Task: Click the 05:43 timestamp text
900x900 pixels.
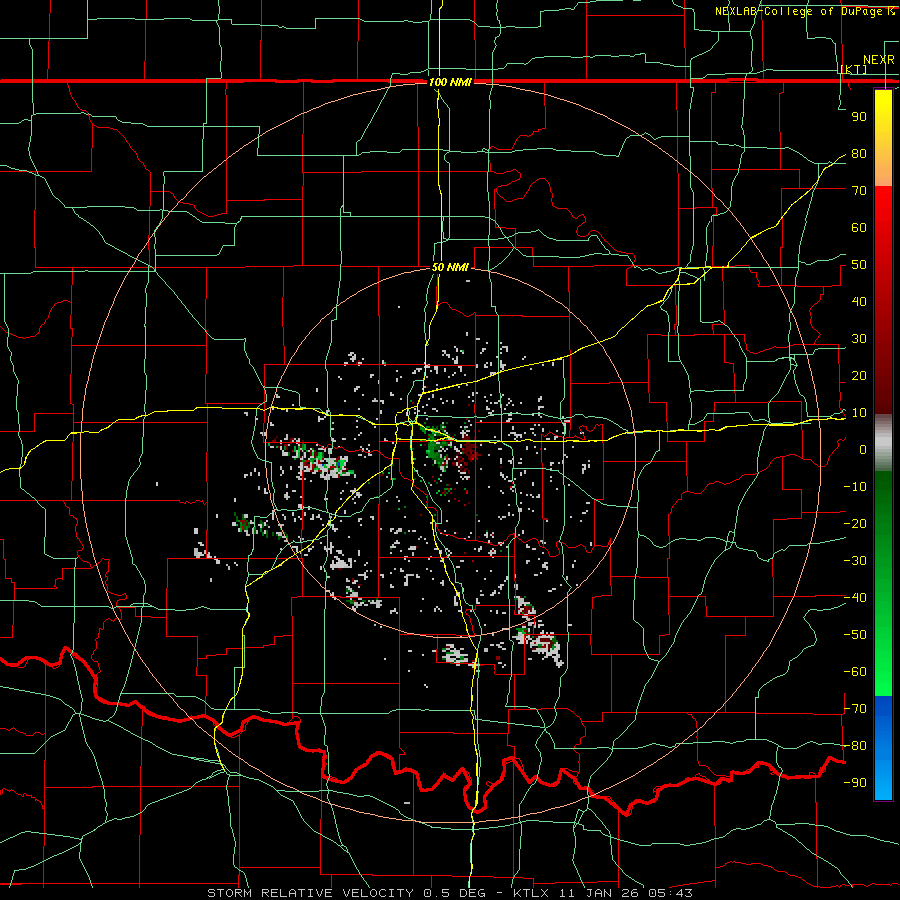Action: click(x=671, y=893)
